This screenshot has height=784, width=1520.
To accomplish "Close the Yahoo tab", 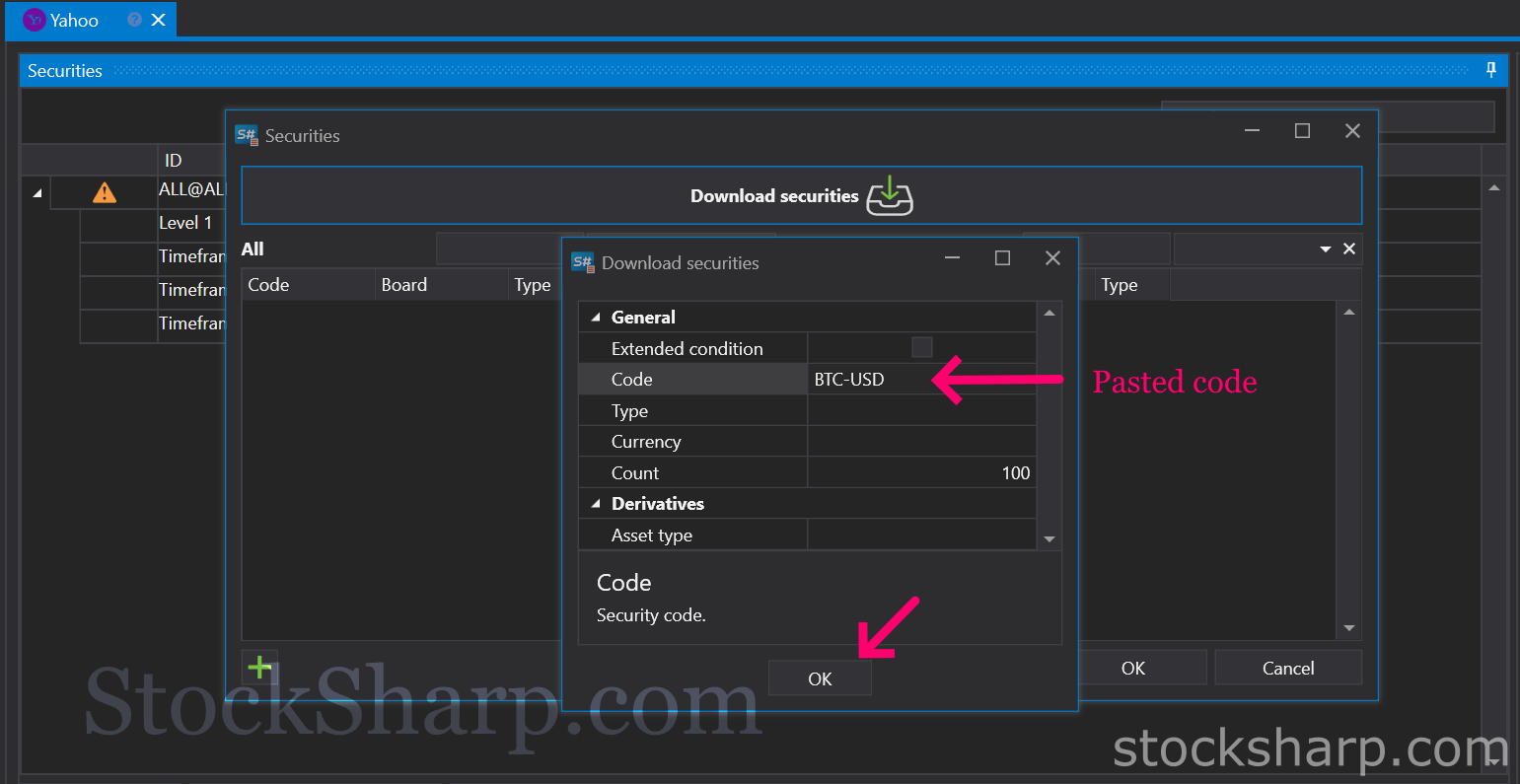I will pyautogui.click(x=158, y=20).
